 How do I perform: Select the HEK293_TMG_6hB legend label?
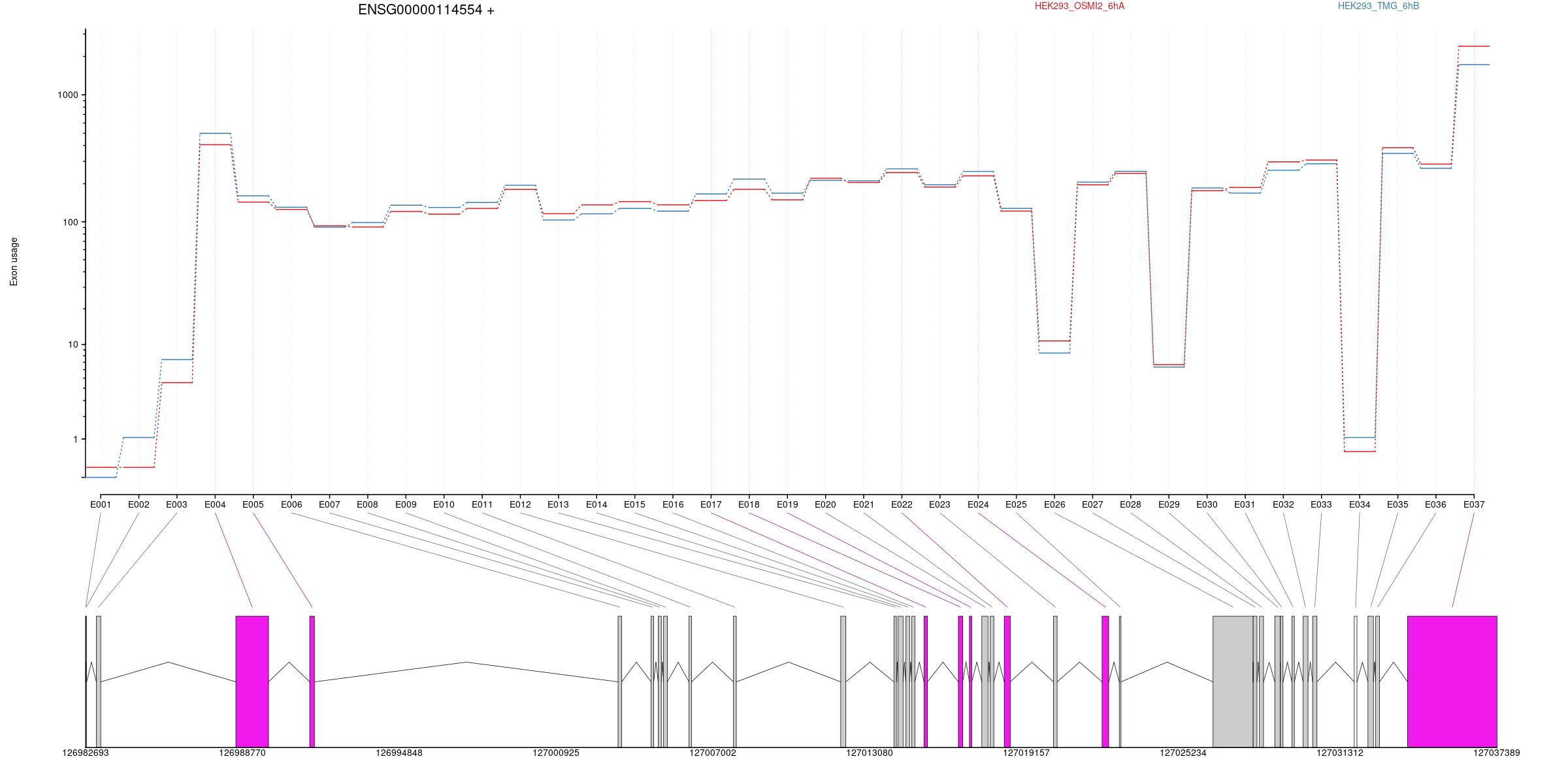[1379, 6]
